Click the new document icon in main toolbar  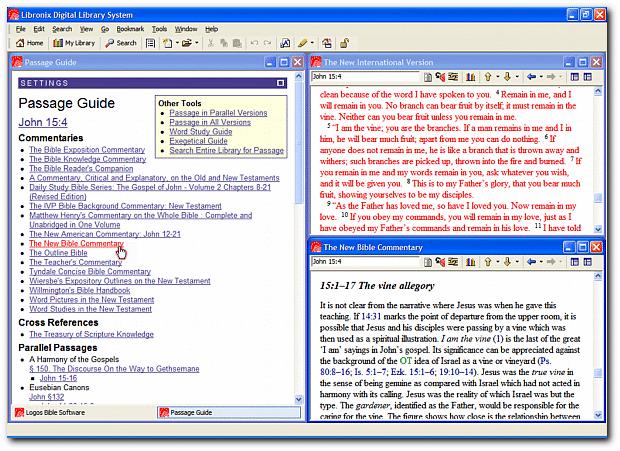coord(168,43)
